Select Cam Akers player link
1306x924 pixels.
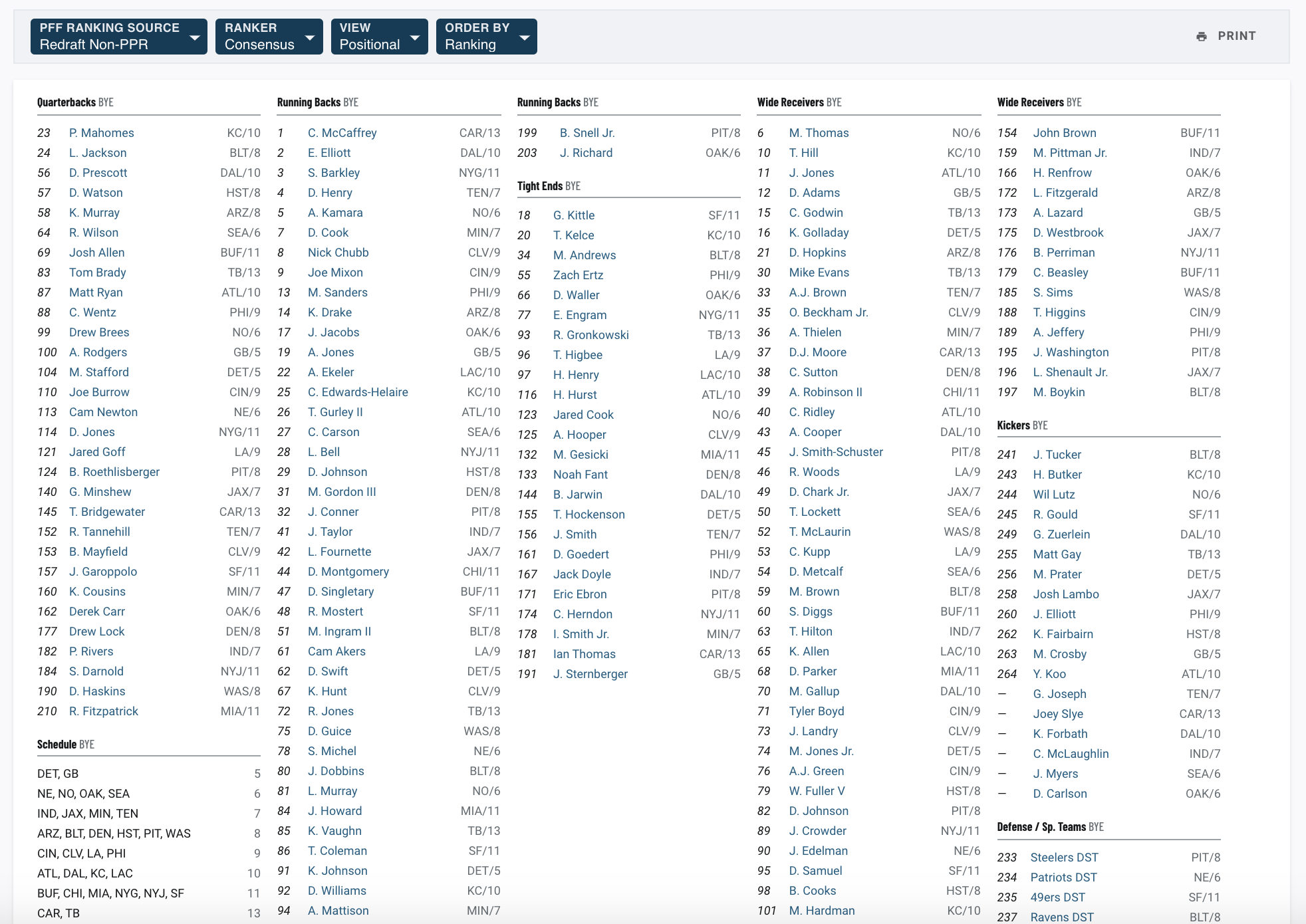click(x=336, y=651)
